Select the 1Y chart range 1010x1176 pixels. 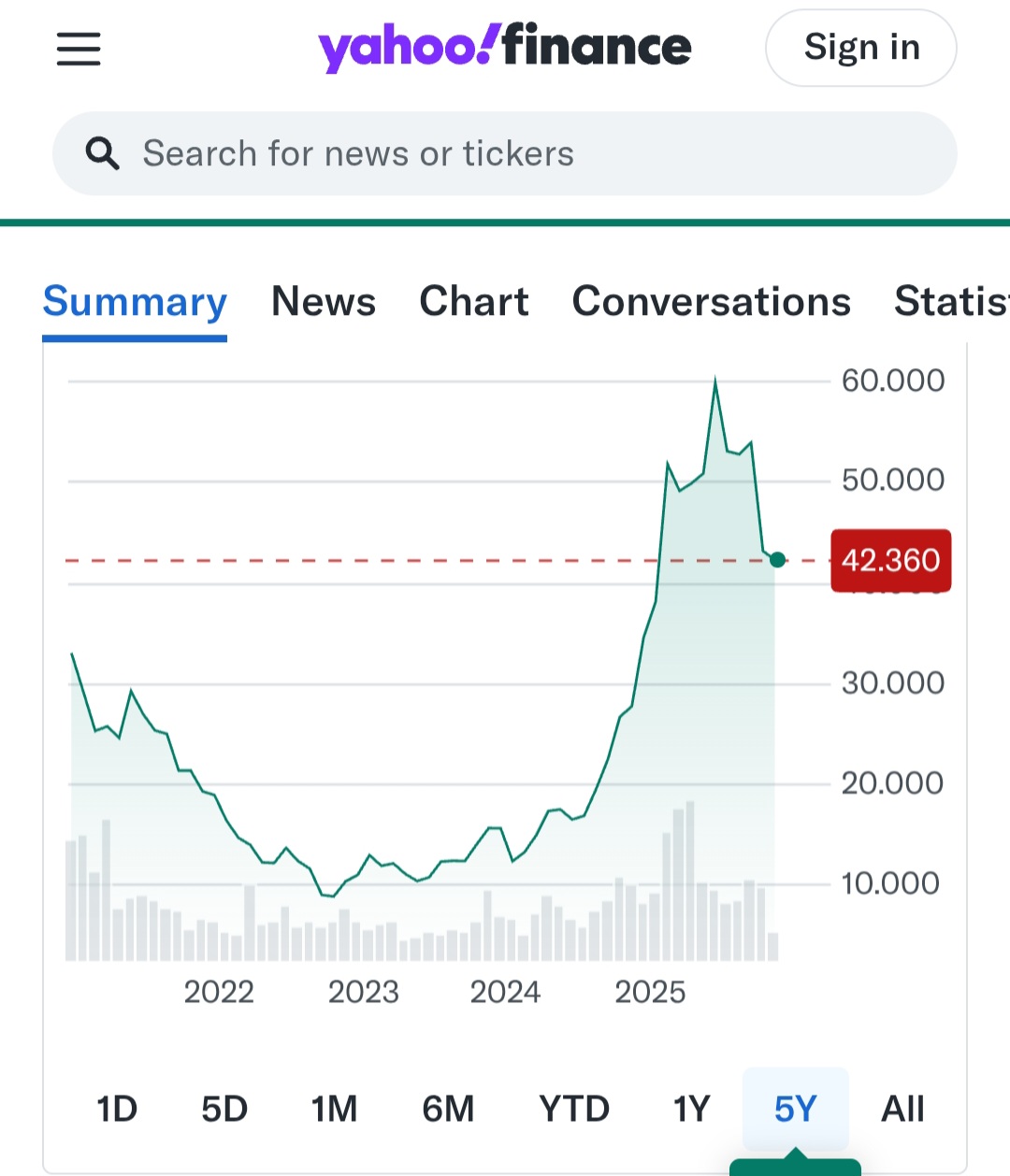pos(692,1109)
